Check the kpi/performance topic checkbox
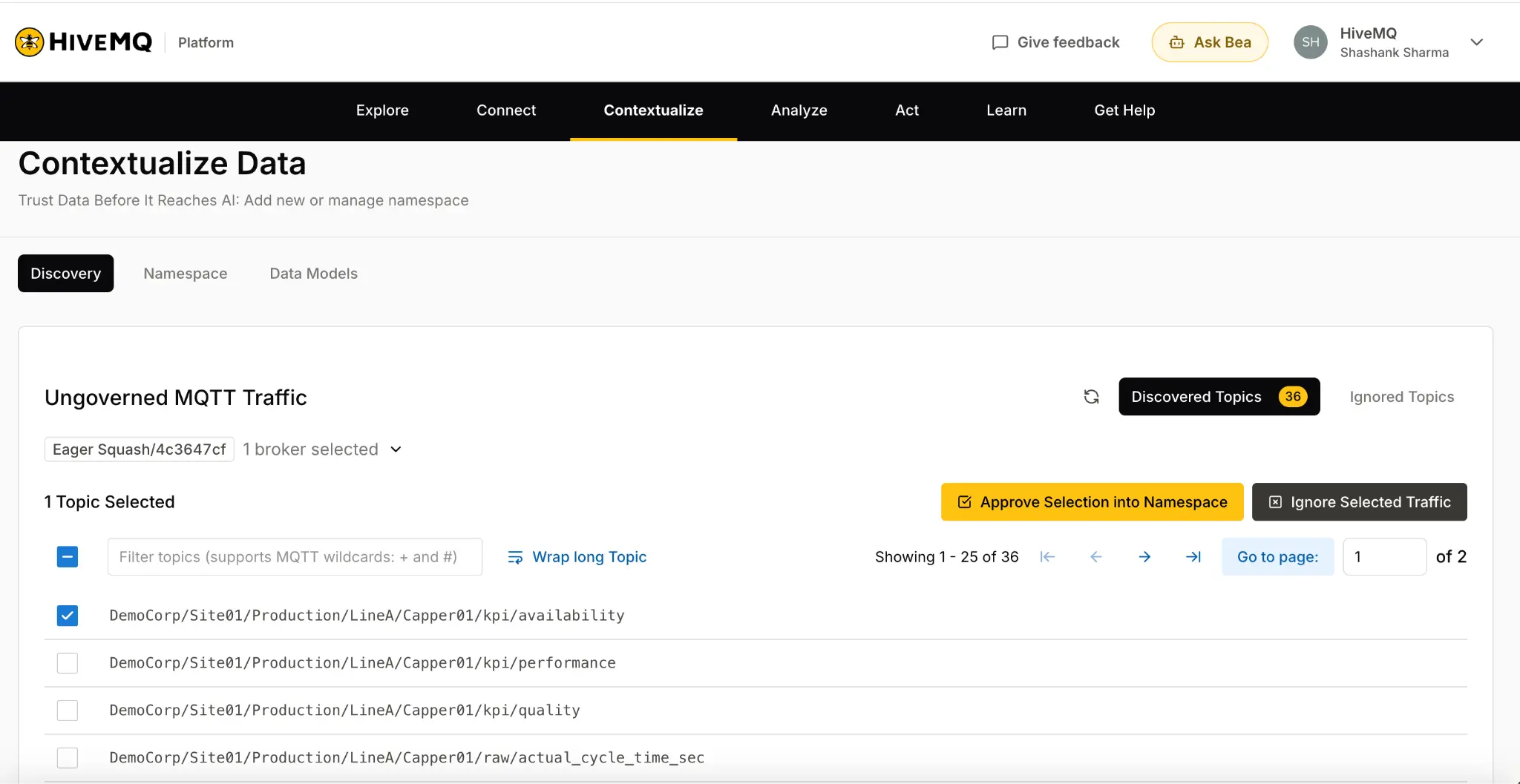Image resolution: width=1520 pixels, height=784 pixels. point(68,663)
